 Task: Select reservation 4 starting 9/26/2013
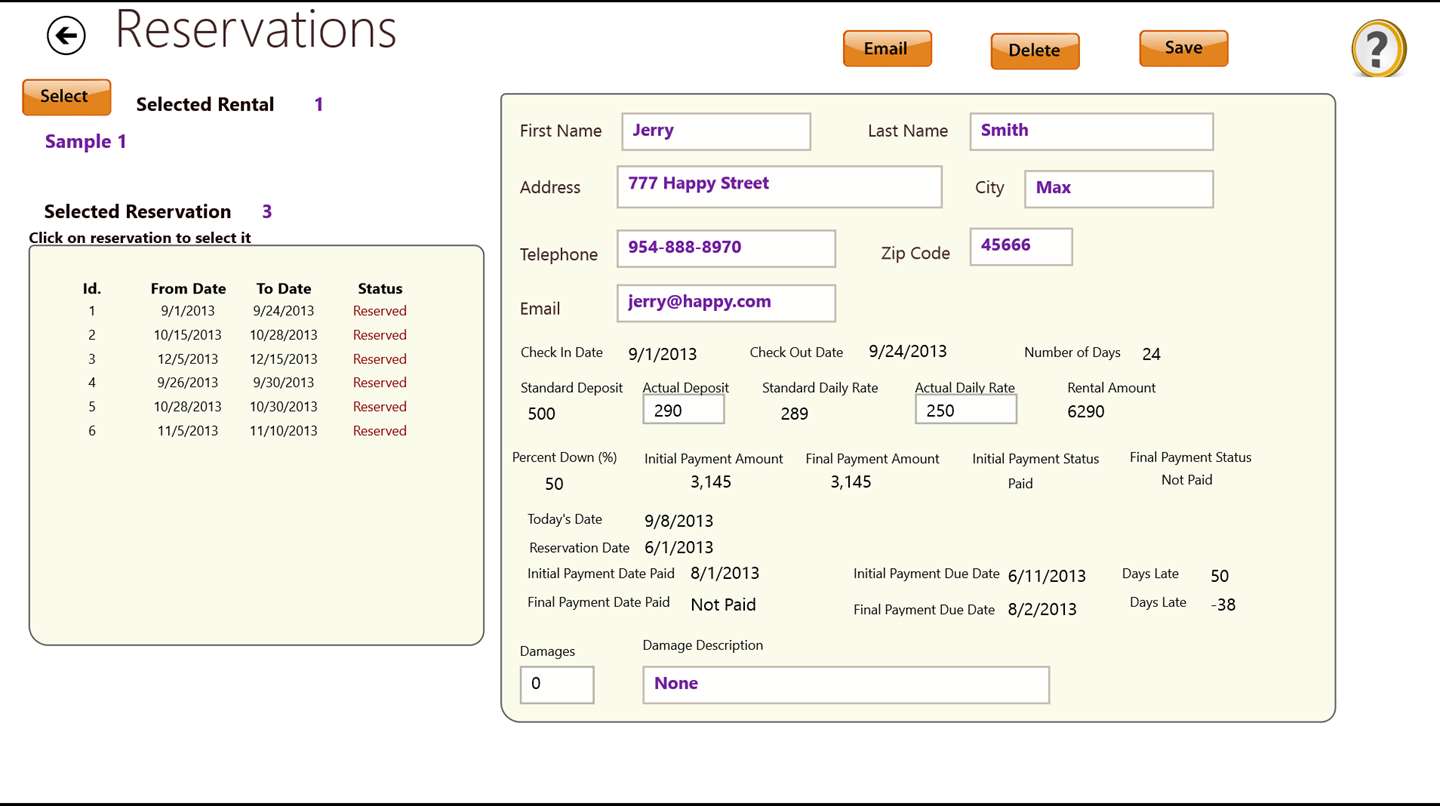pos(245,382)
